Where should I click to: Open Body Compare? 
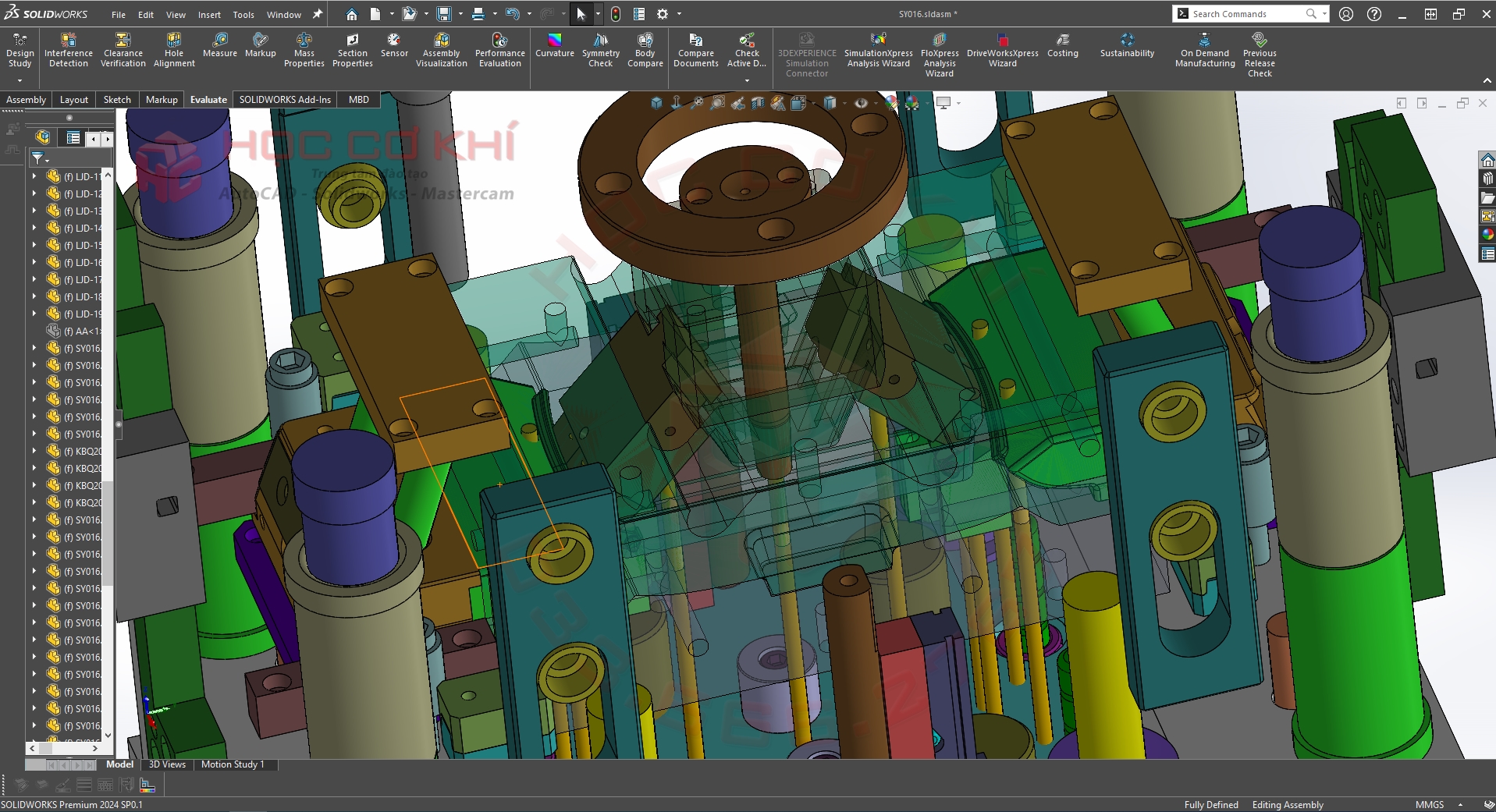point(645,51)
